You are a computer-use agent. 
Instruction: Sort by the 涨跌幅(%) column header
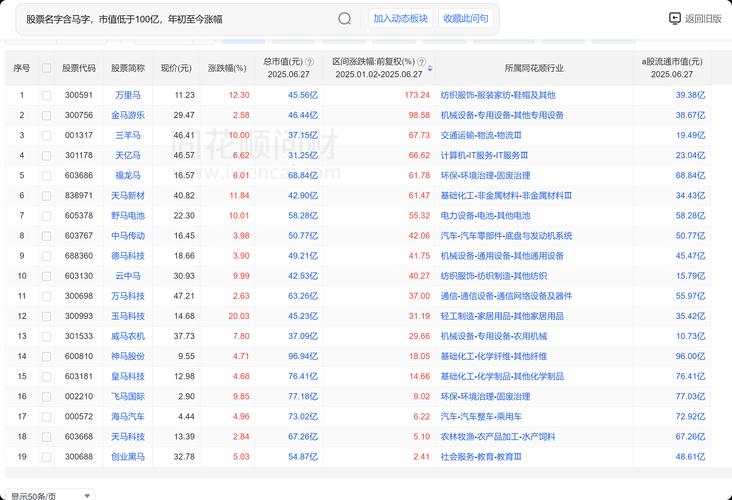pyautogui.click(x=227, y=68)
